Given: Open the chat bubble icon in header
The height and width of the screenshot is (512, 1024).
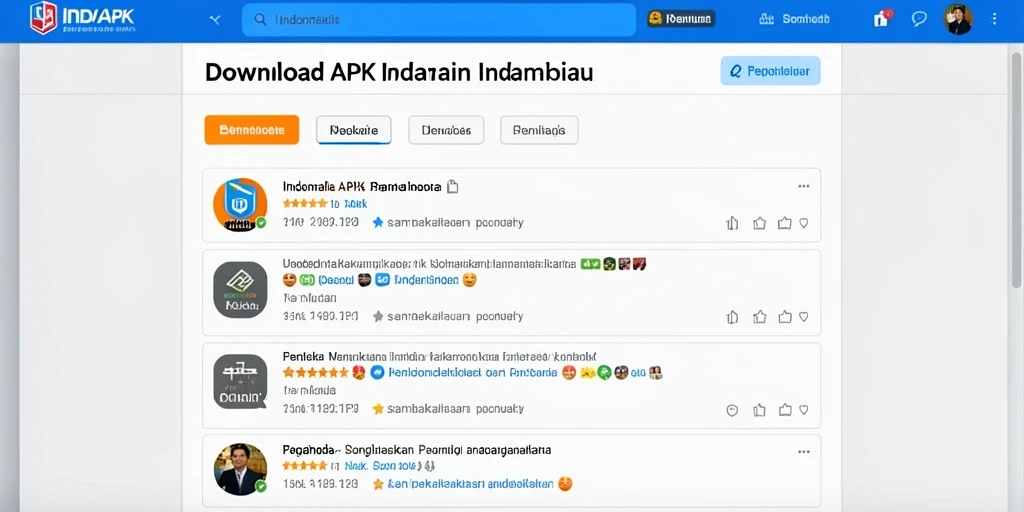Looking at the screenshot, I should click(x=919, y=19).
